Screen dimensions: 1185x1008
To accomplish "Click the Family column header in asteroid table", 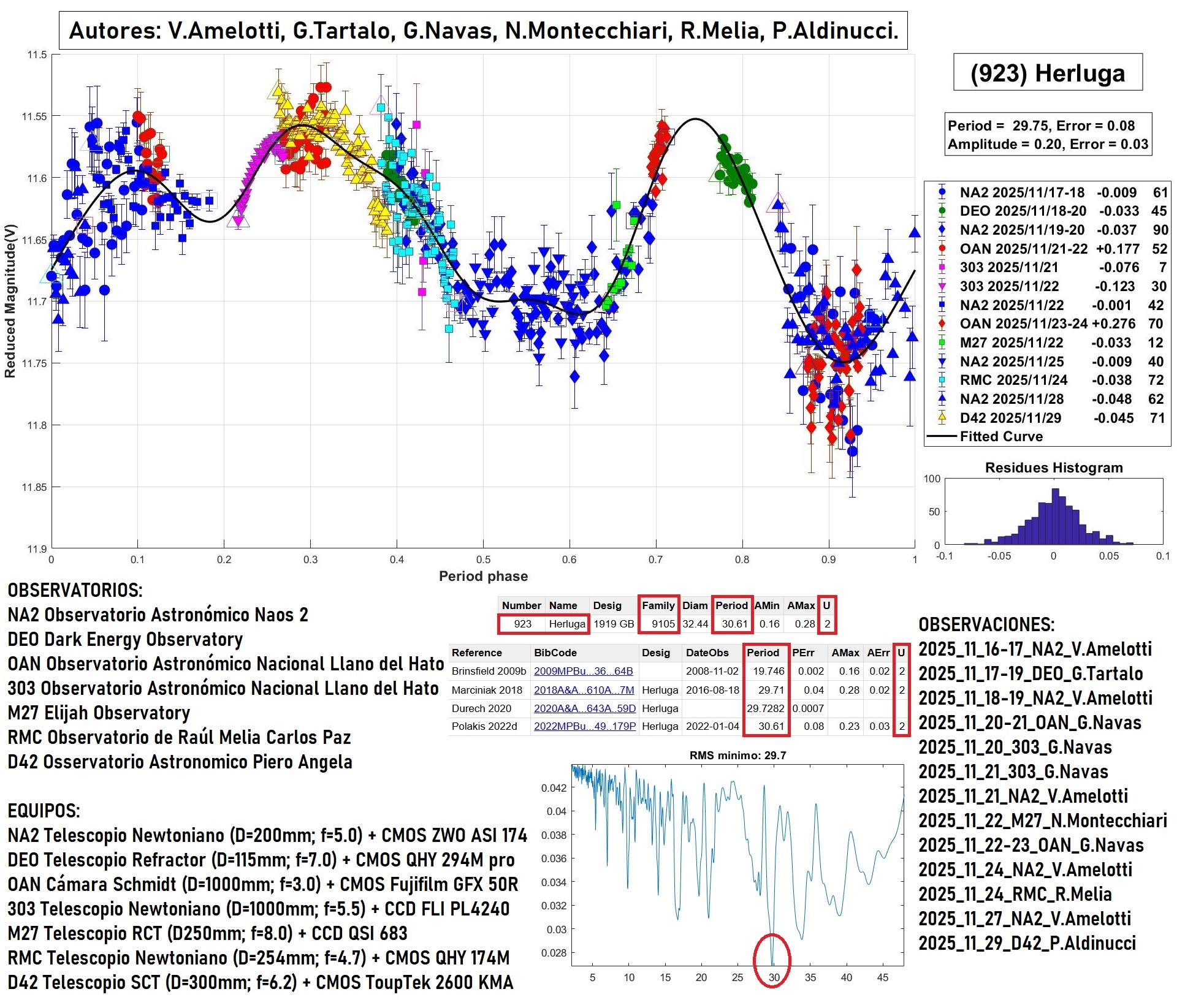I will click(x=658, y=605).
